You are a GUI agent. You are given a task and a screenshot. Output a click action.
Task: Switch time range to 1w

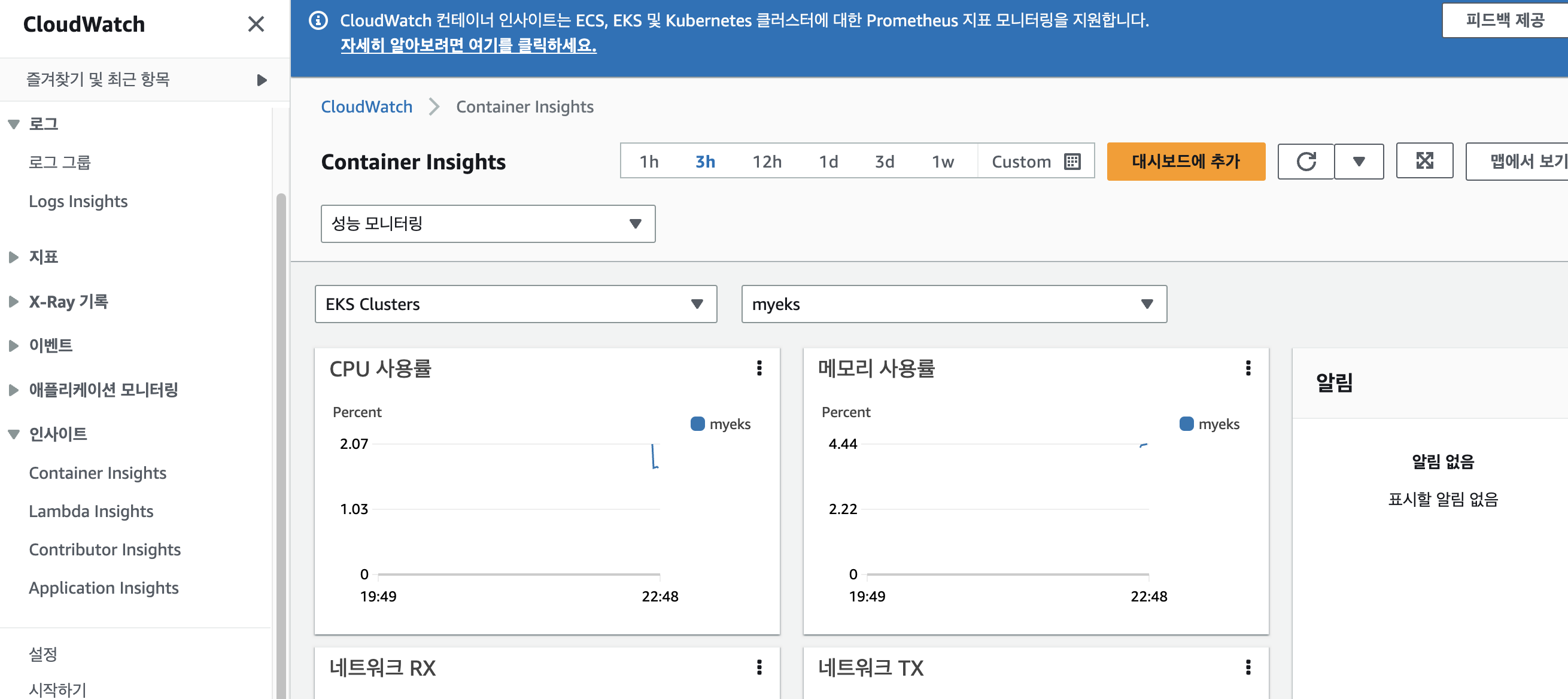tap(942, 162)
